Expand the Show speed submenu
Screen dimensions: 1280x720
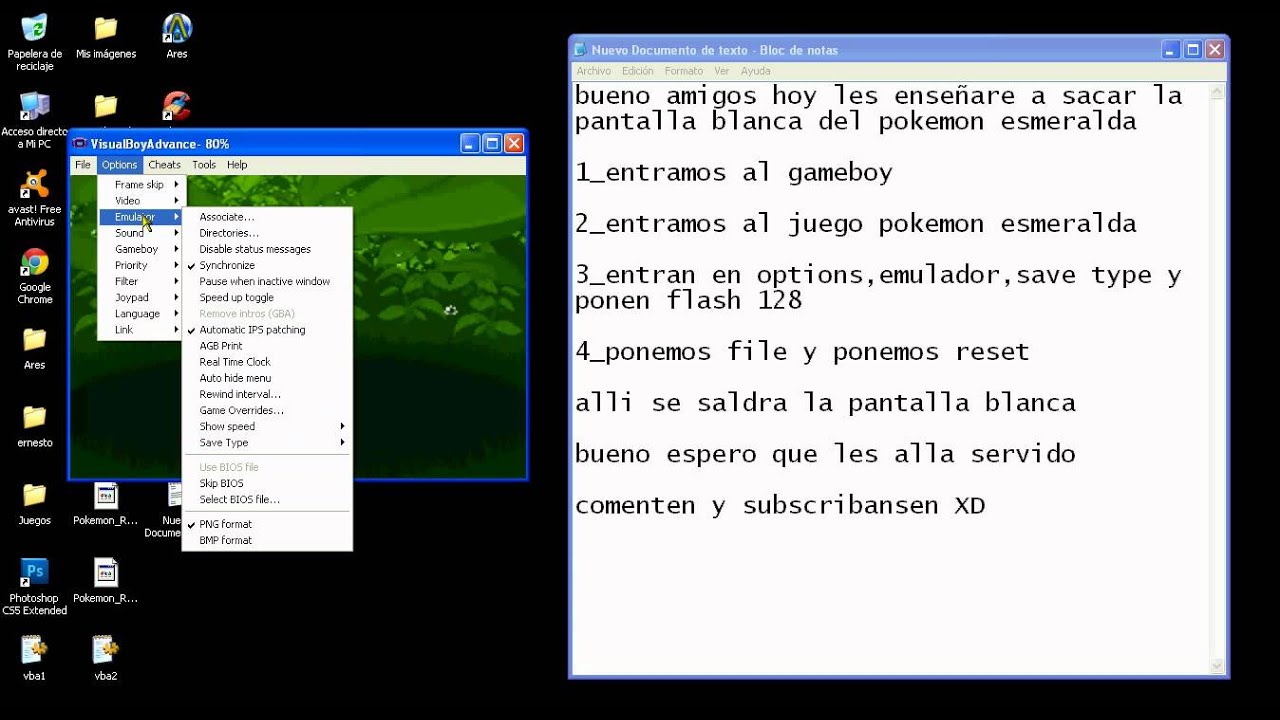click(x=267, y=427)
